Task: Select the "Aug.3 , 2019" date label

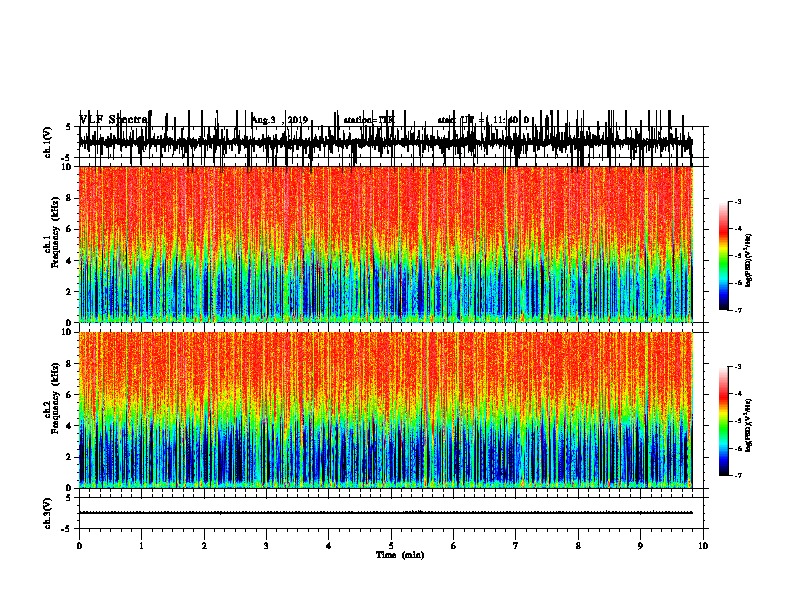Action: (280, 120)
